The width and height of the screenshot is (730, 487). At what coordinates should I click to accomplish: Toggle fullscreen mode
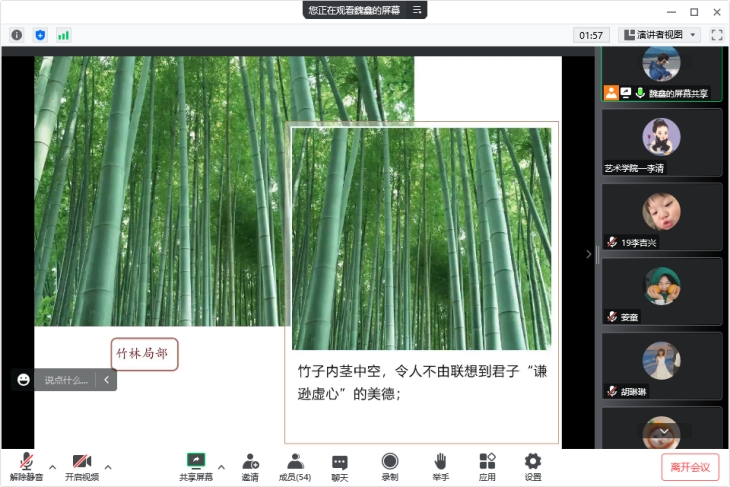click(716, 34)
